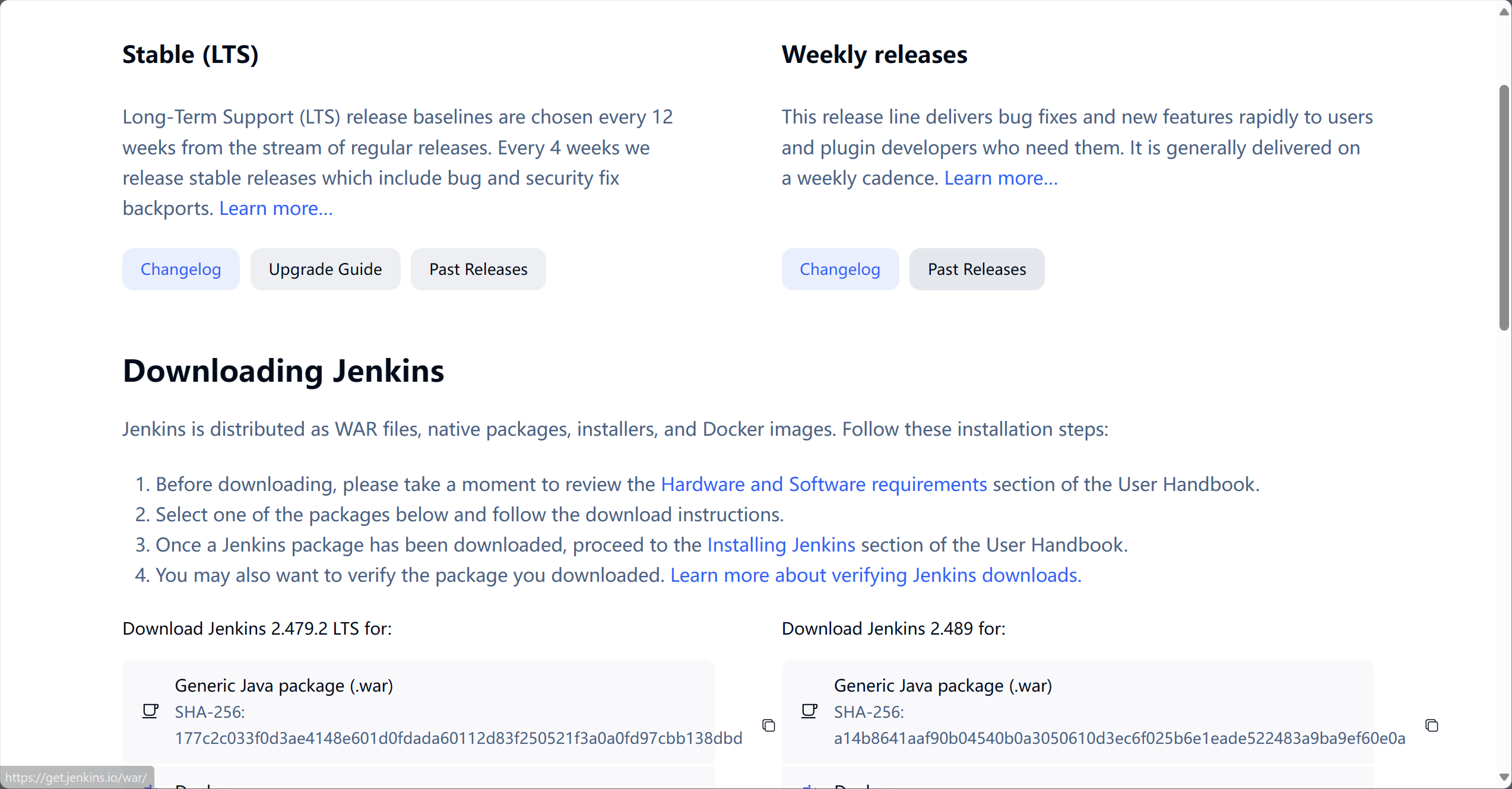Open the verifying Jenkins downloads link
The height and width of the screenshot is (789, 1512).
point(876,575)
